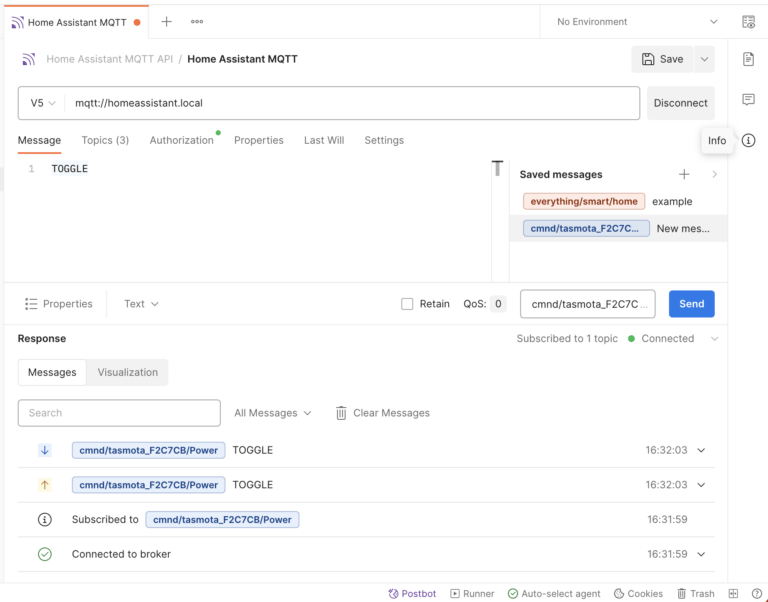Collapse Saved messages panel arrow
The height and width of the screenshot is (602, 768).
point(715,174)
